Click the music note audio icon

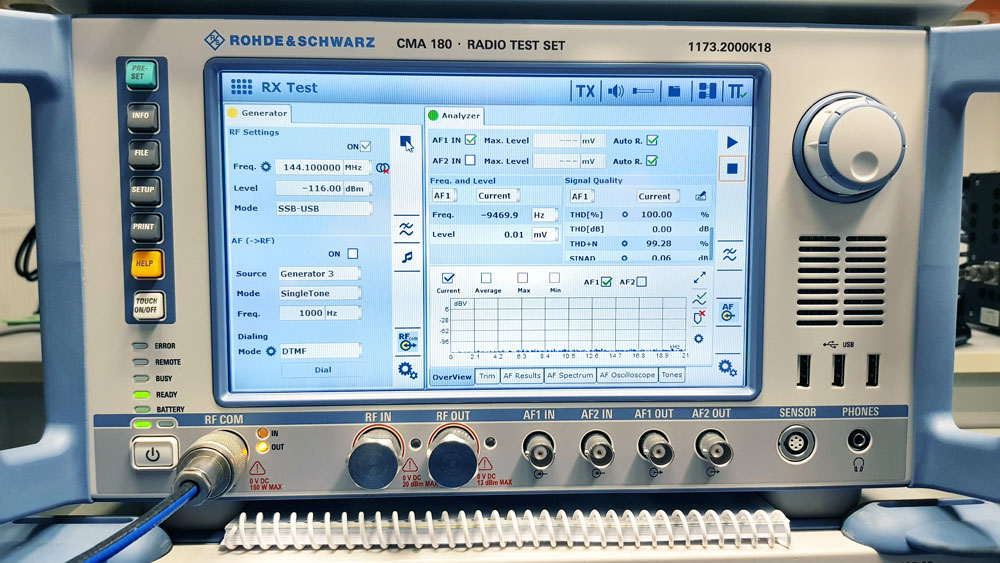click(x=406, y=257)
